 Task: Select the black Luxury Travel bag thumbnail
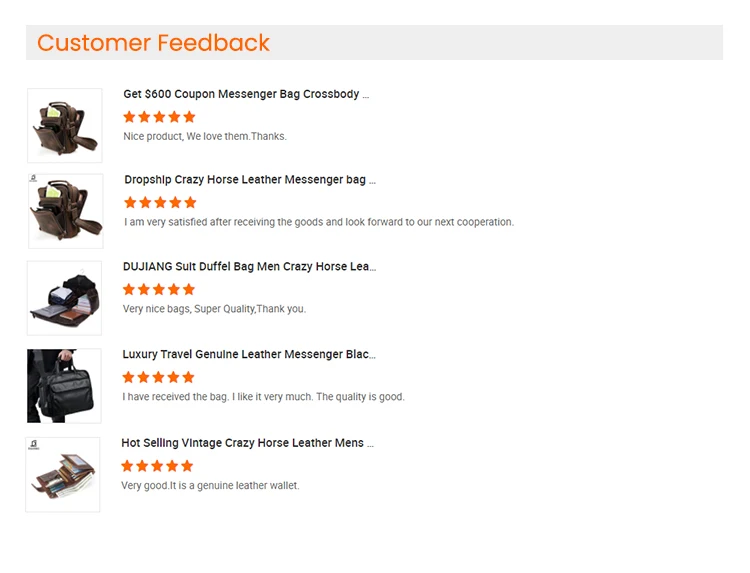64,385
